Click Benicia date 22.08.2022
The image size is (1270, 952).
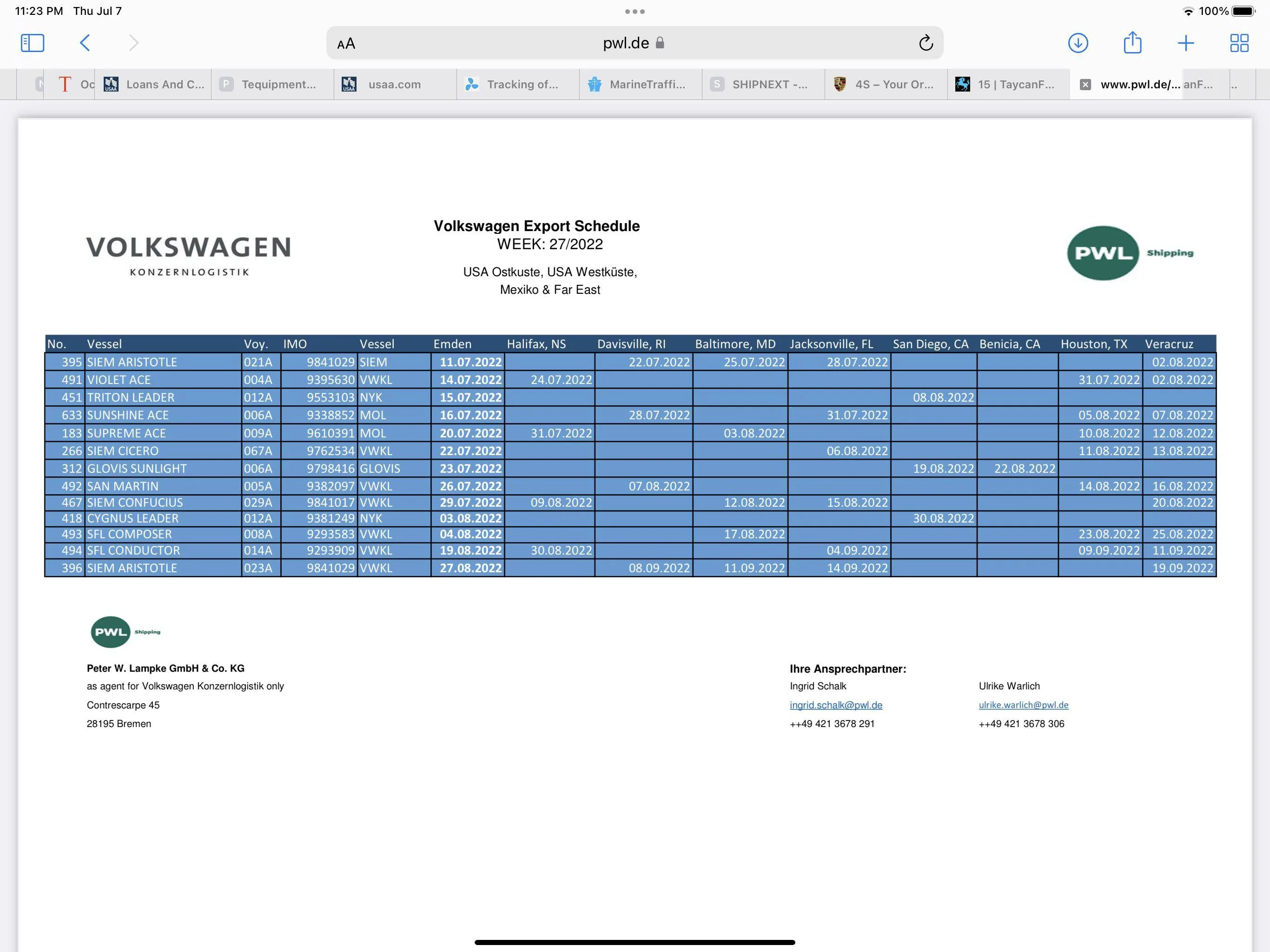1025,469
